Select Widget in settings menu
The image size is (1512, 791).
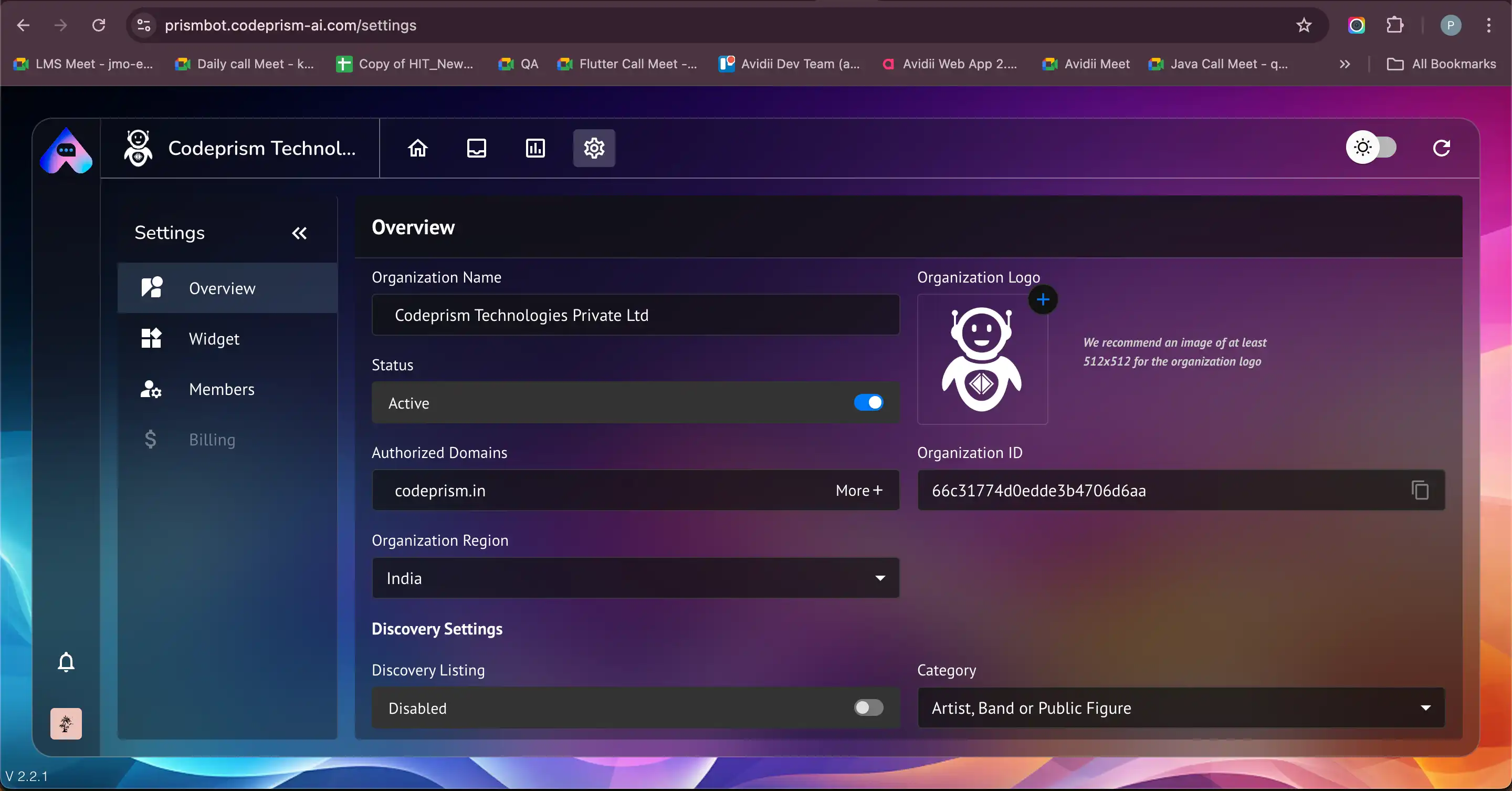pos(214,339)
